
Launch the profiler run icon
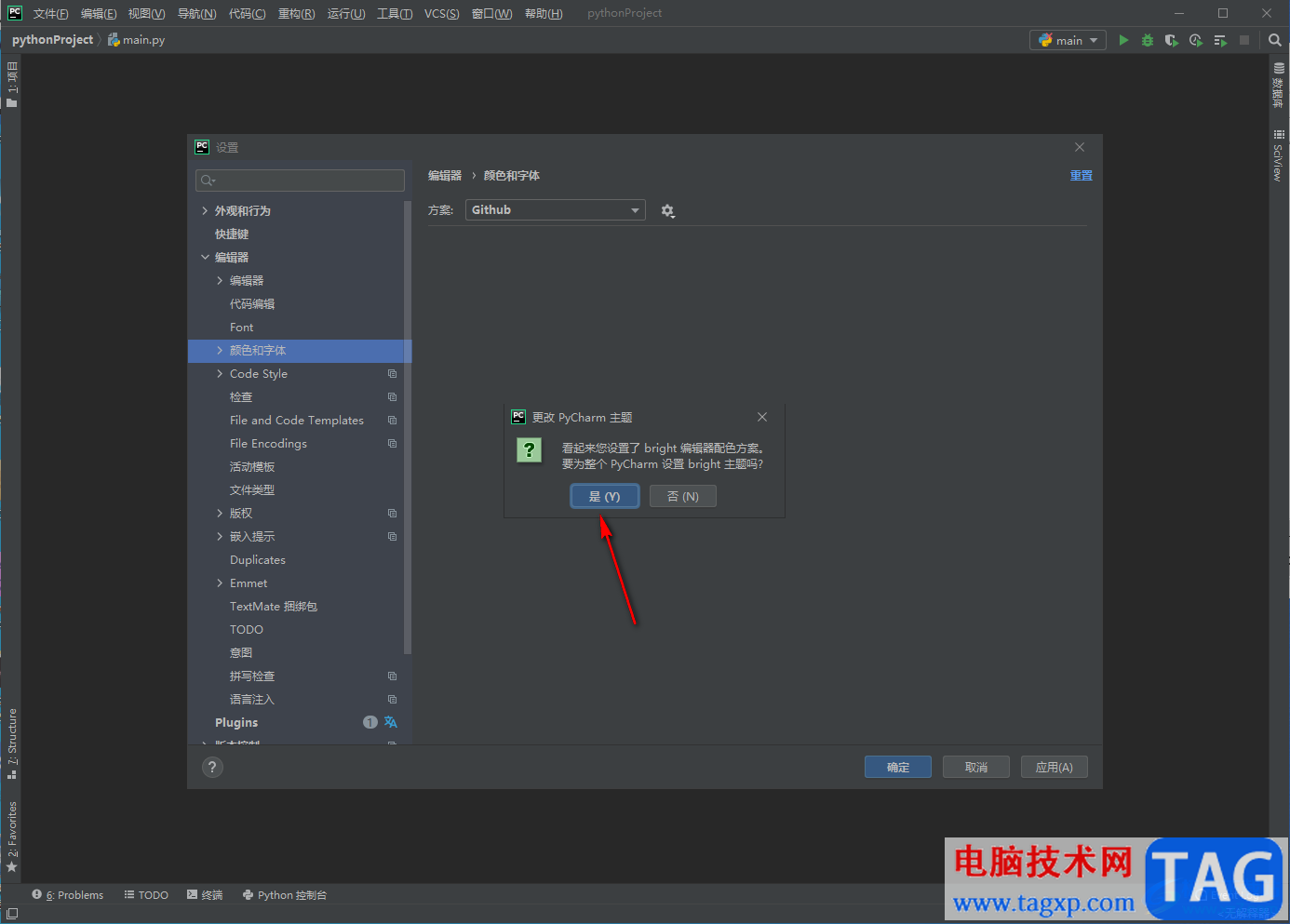pyautogui.click(x=1196, y=40)
